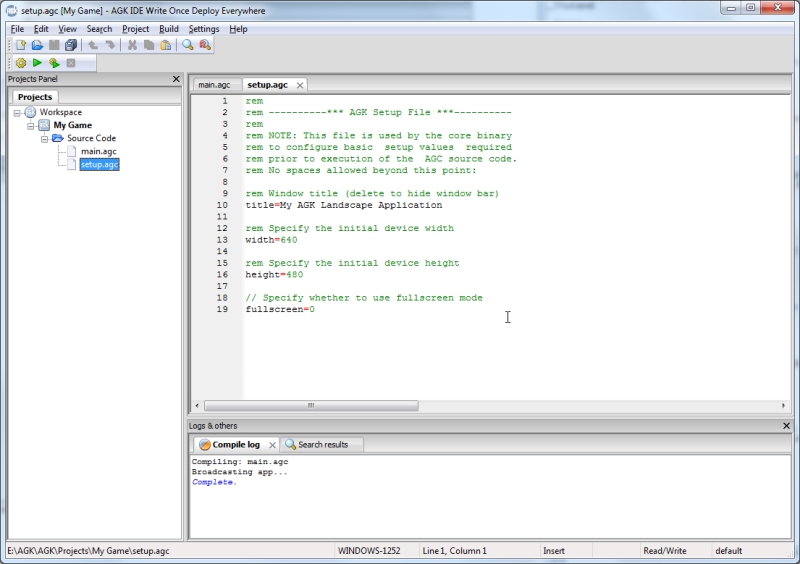Collapse the Workspace tree node
This screenshot has width=800, height=564.
(x=18, y=112)
